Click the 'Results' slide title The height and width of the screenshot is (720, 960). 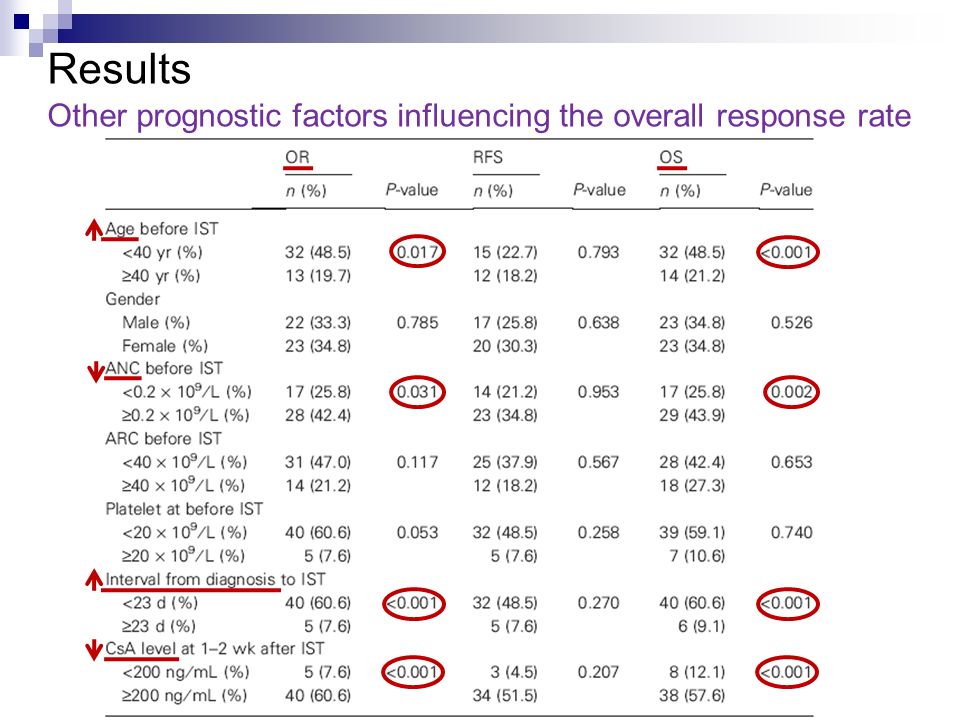click(119, 69)
